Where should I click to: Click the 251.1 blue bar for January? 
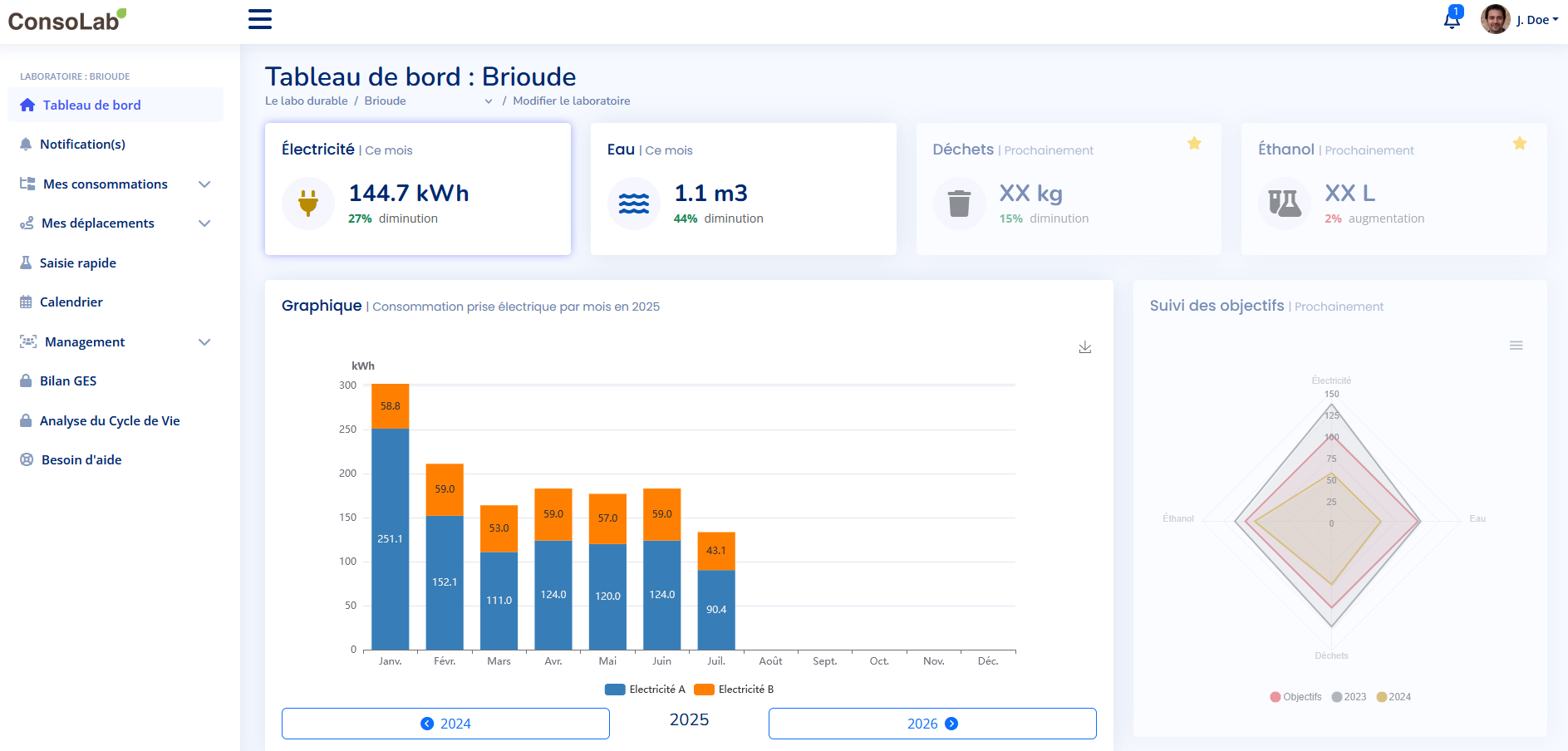390,538
